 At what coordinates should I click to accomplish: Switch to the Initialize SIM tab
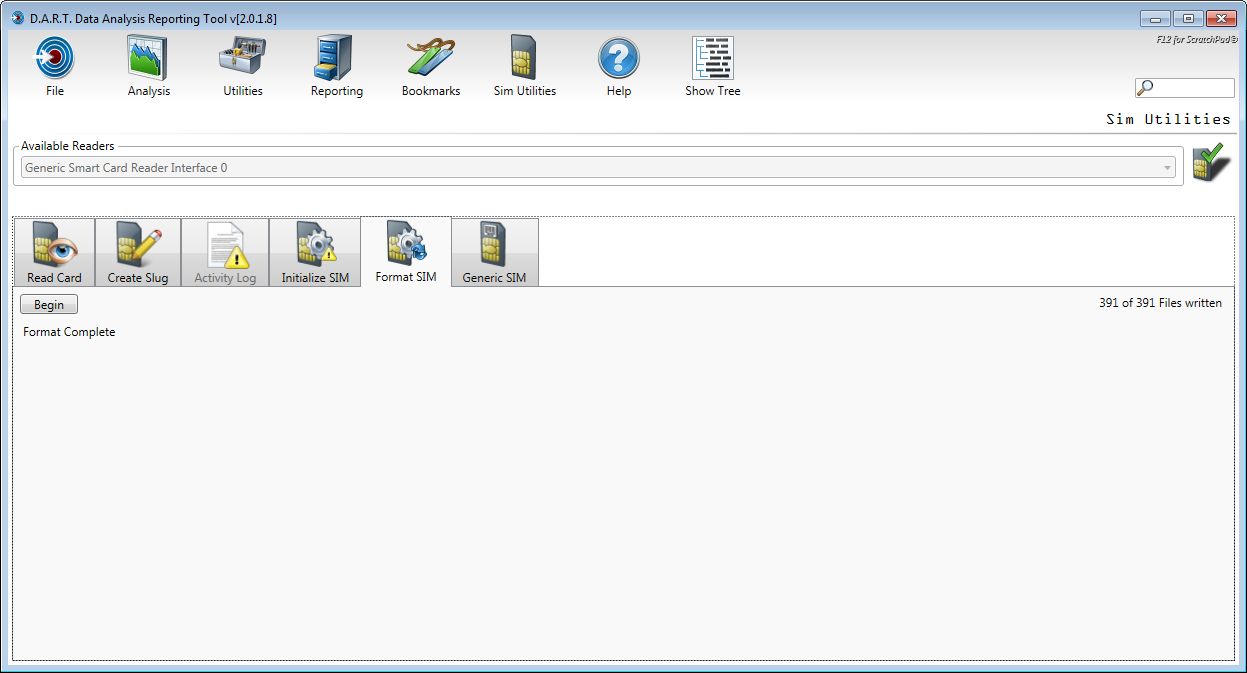(315, 252)
